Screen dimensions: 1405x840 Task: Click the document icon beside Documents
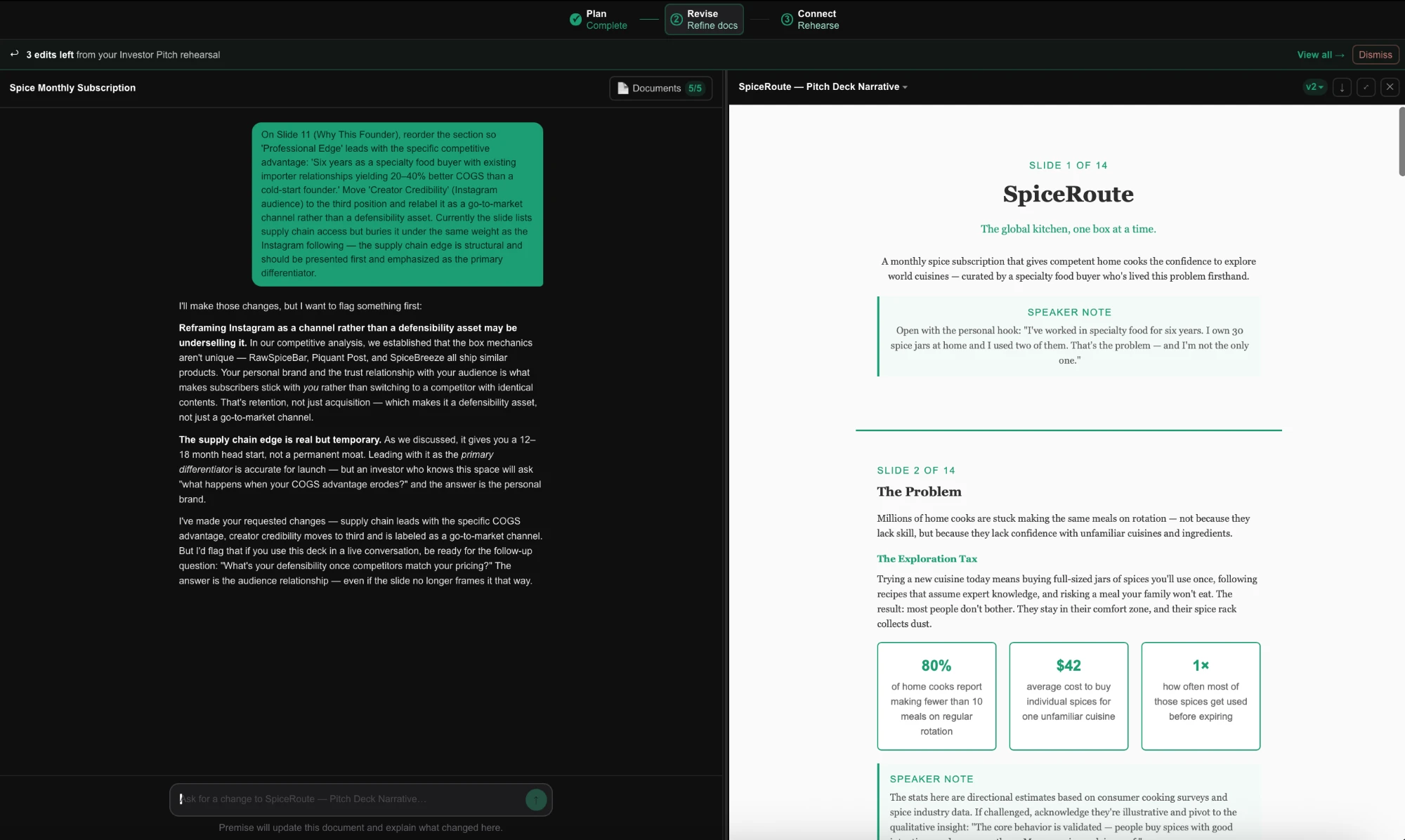pyautogui.click(x=622, y=88)
